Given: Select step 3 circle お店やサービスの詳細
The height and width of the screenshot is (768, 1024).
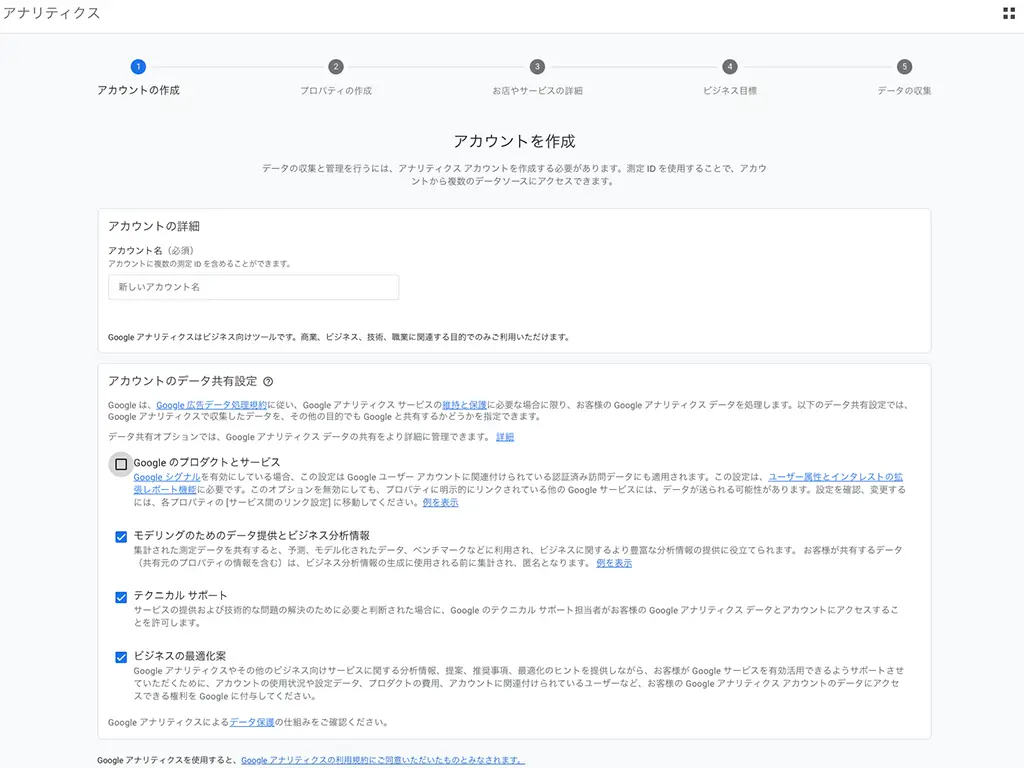Looking at the screenshot, I should [537, 67].
